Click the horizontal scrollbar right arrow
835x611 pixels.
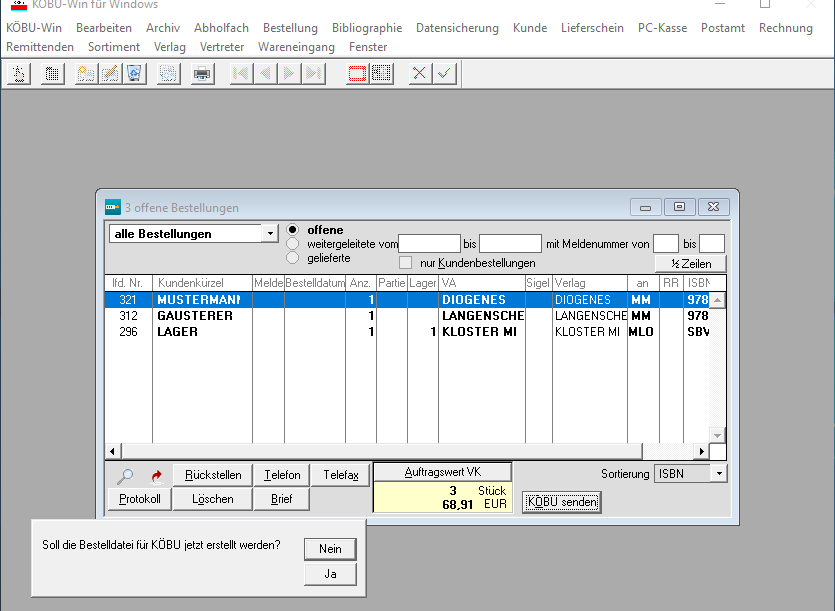pos(702,451)
